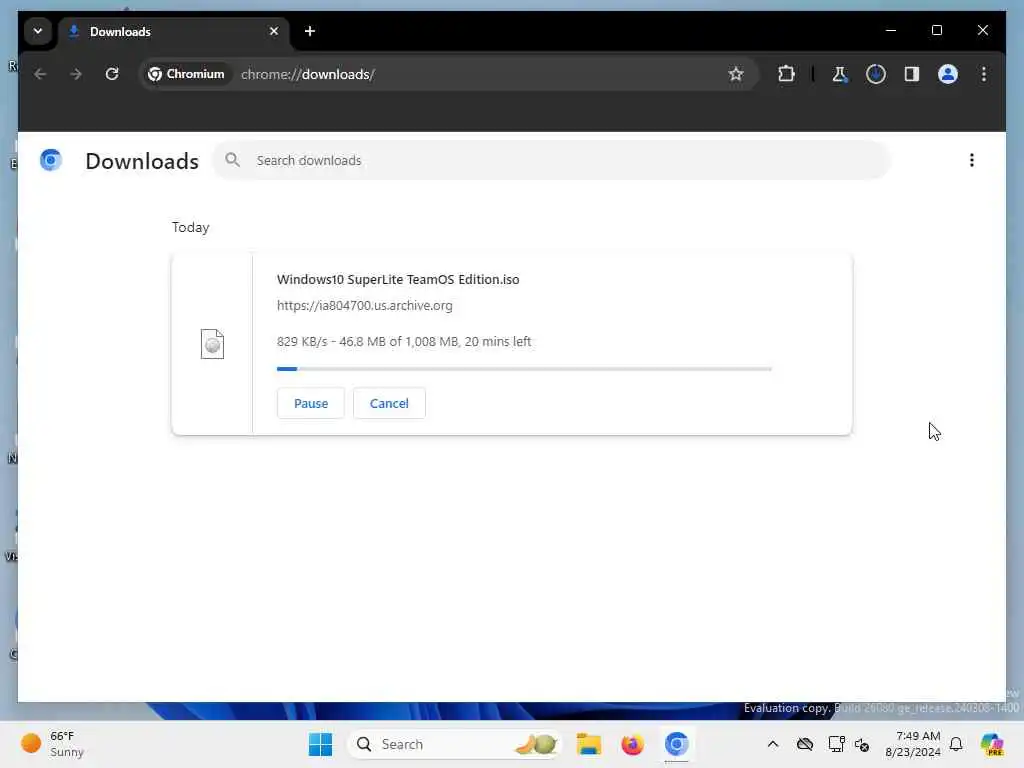Open the tab search dropdown arrow
The height and width of the screenshot is (768, 1024).
click(x=38, y=31)
